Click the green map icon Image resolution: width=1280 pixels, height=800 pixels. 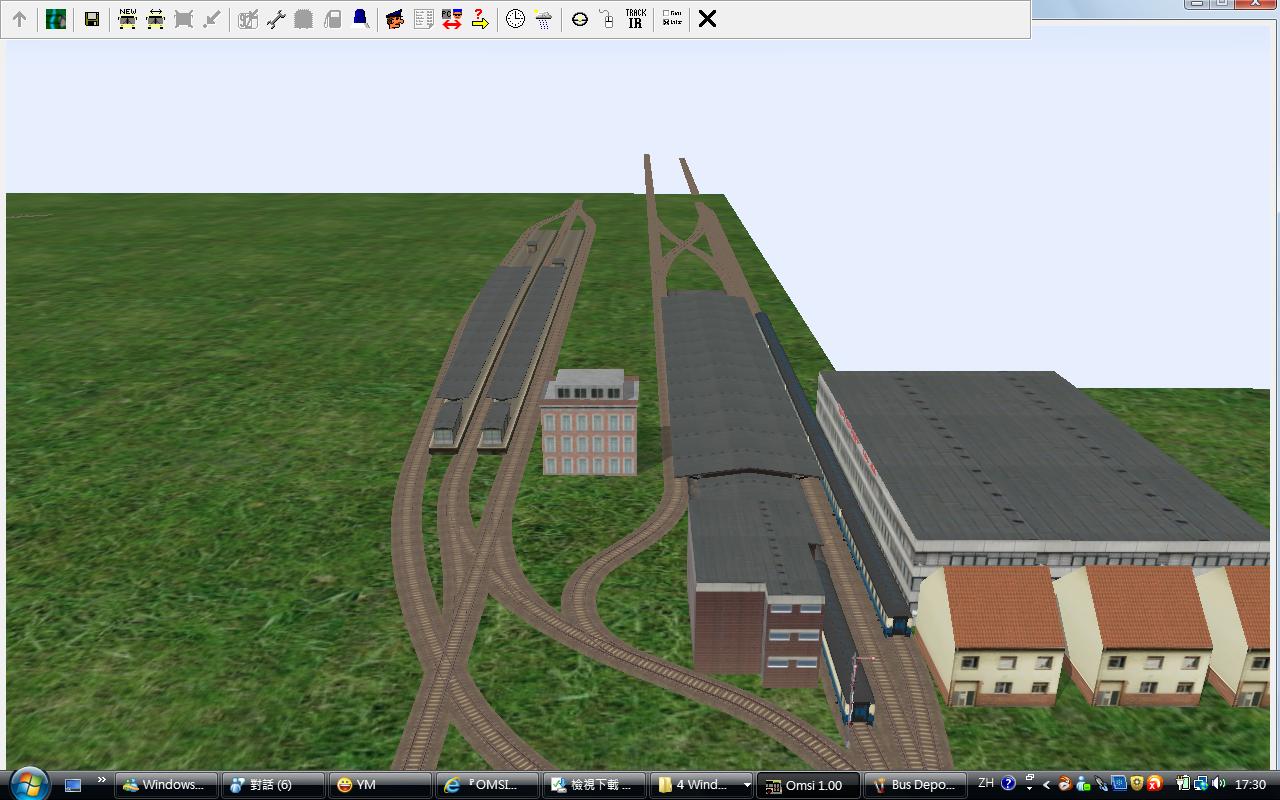coord(56,19)
